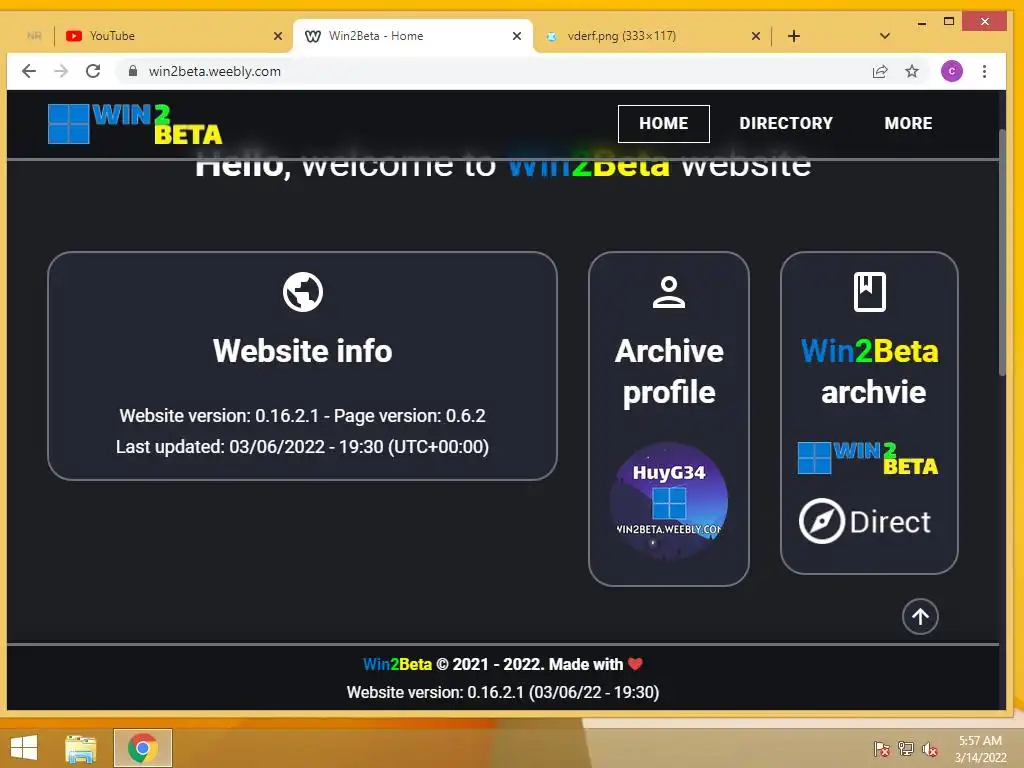
Task: Click the Archive profile heading
Action: (x=669, y=372)
